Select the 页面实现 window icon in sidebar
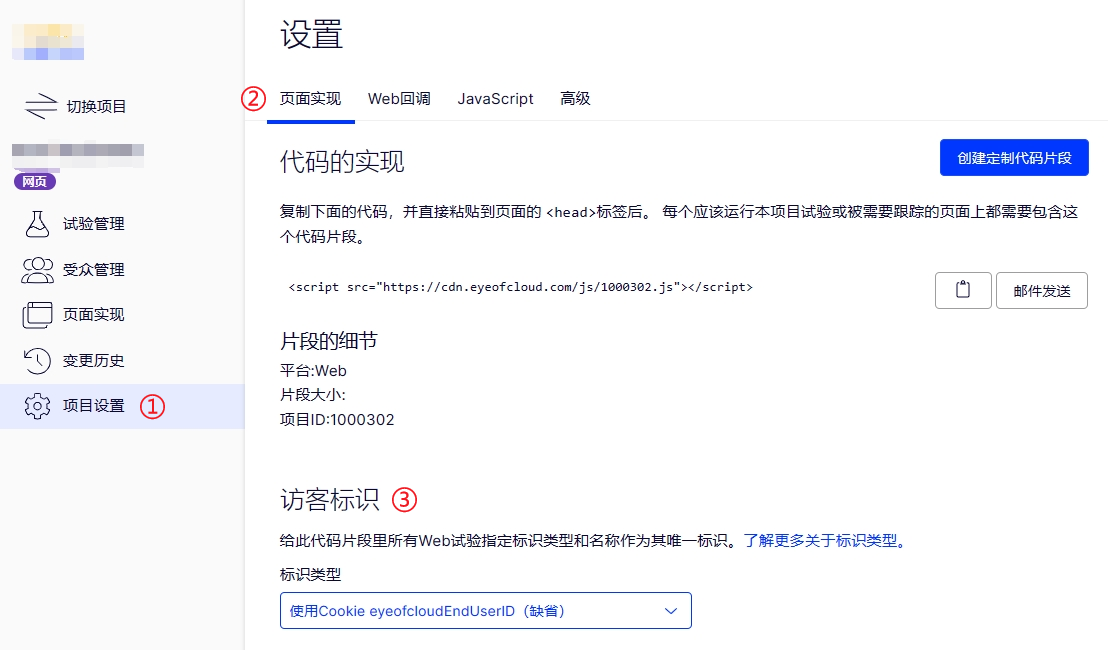The height and width of the screenshot is (650, 1108). tap(37, 315)
